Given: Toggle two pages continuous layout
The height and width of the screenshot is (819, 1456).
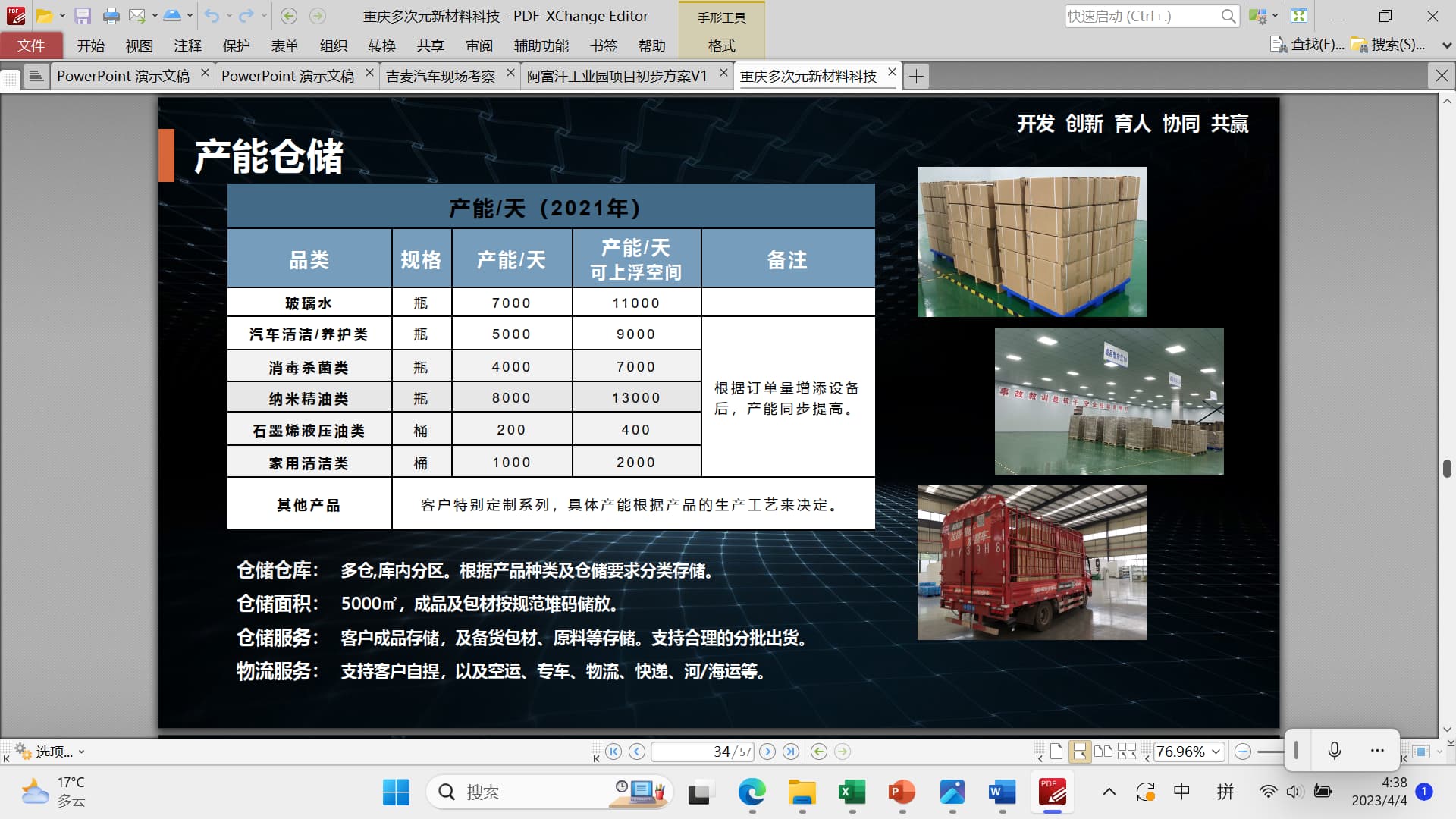Looking at the screenshot, I should 1127,752.
